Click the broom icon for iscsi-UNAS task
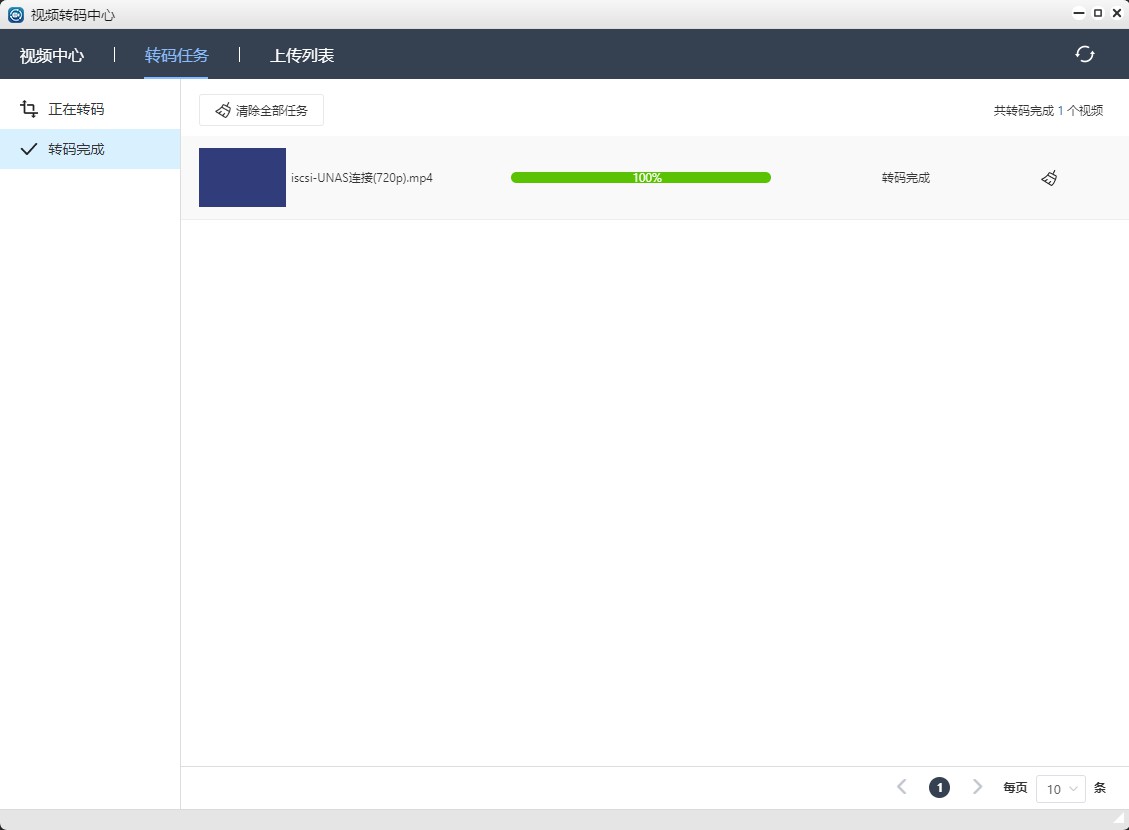The height and width of the screenshot is (830, 1129). (x=1048, y=178)
